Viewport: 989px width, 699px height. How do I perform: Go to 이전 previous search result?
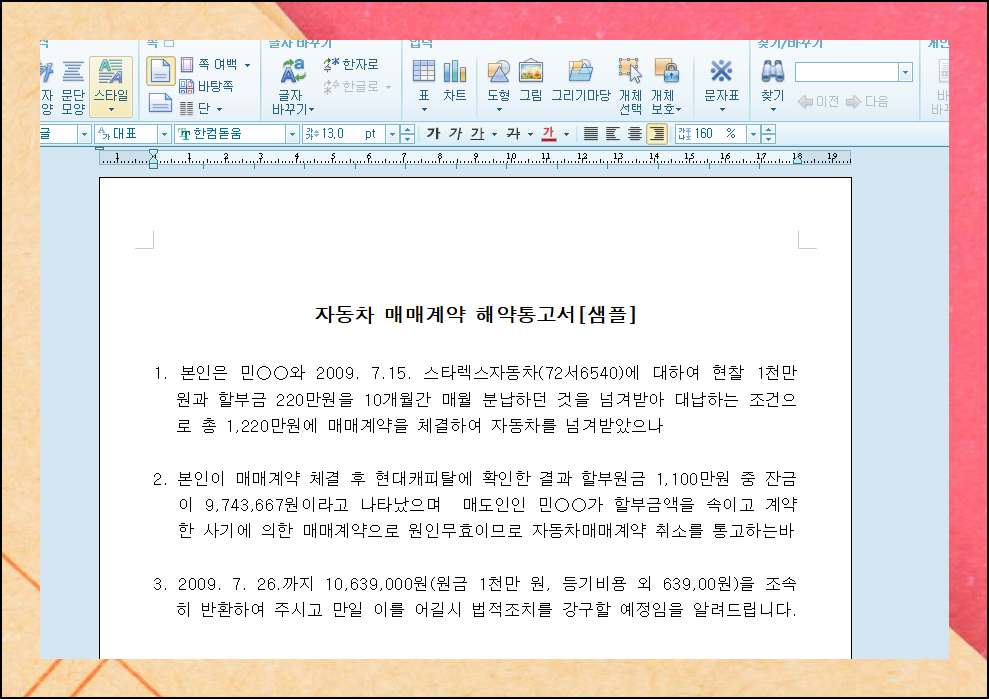818,102
